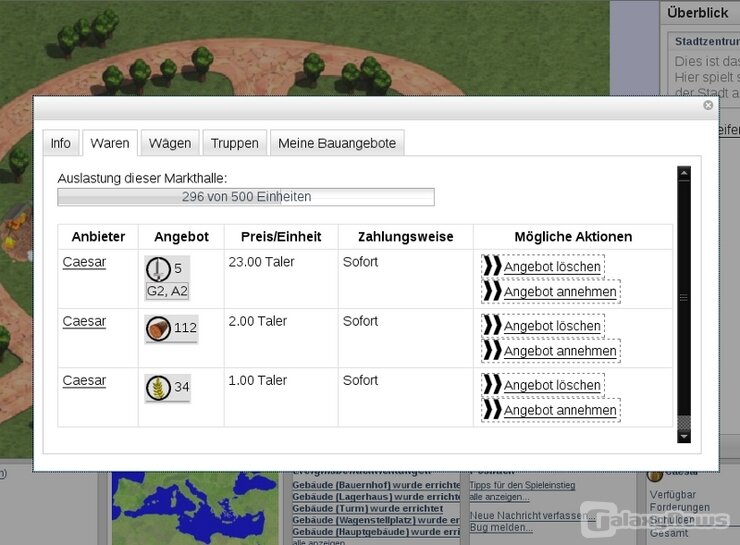Go to the Meine Bauangebote tab
740x545 pixels.
[337, 143]
